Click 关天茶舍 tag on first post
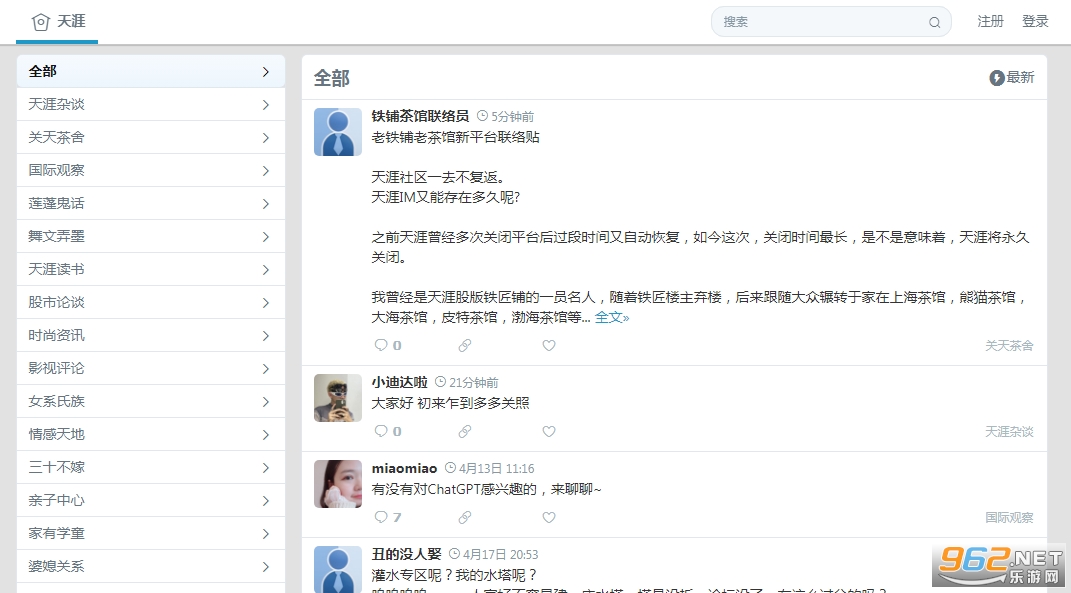Screen dimensions: 1071x593 pyautogui.click(x=1009, y=346)
